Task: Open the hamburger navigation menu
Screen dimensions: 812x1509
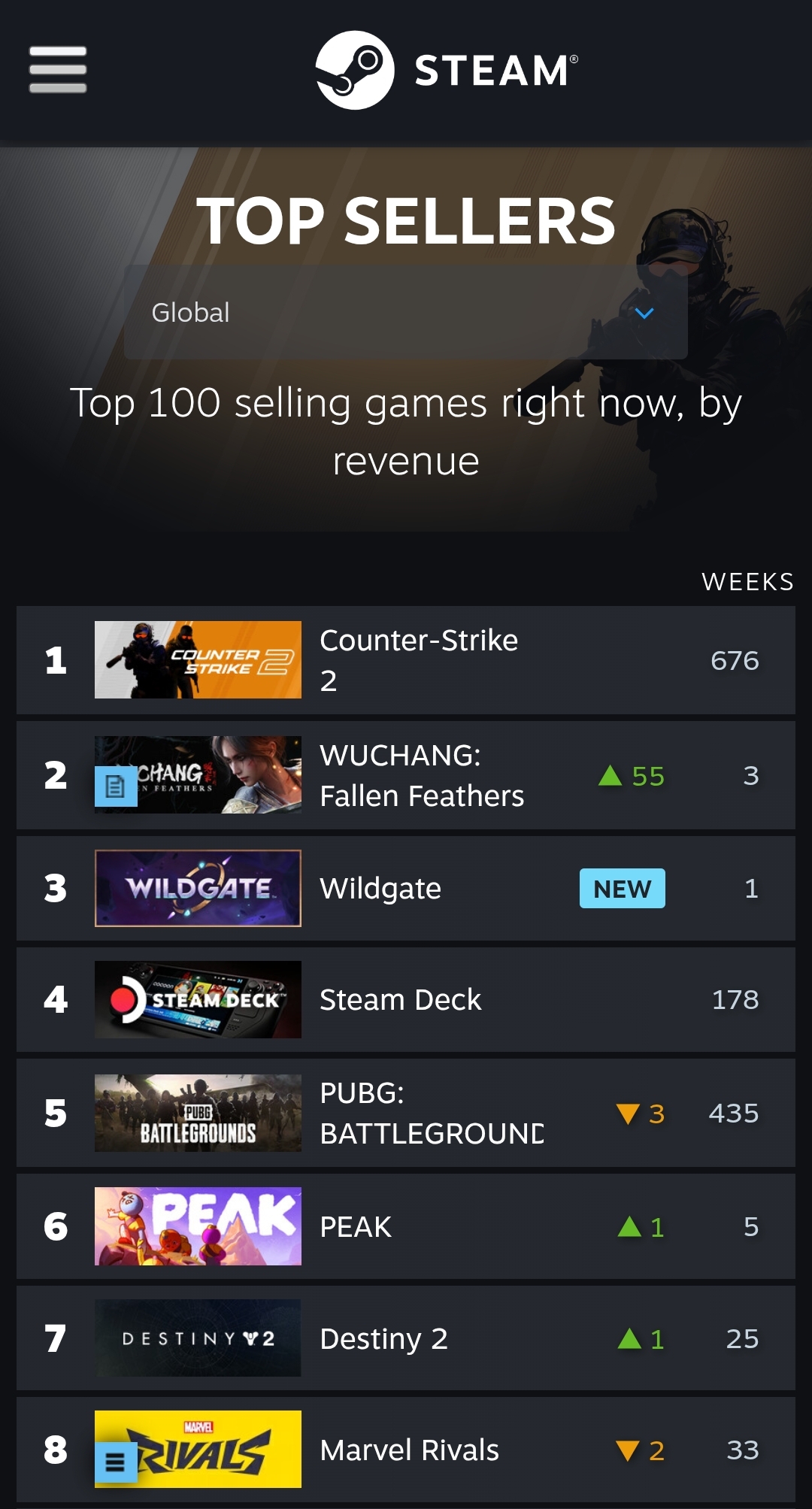Action: coord(58,70)
